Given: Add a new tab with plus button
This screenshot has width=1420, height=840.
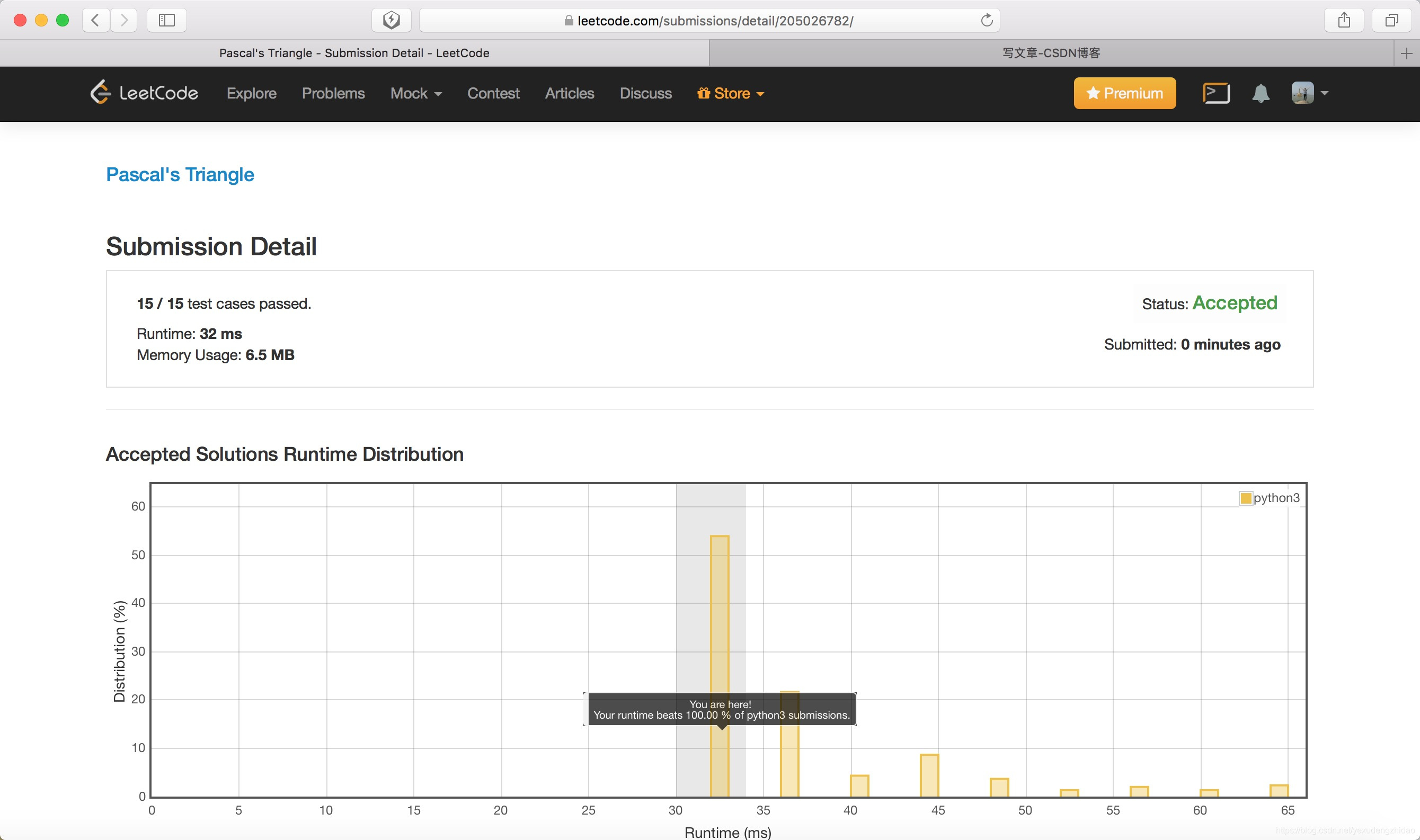Looking at the screenshot, I should click(1406, 53).
